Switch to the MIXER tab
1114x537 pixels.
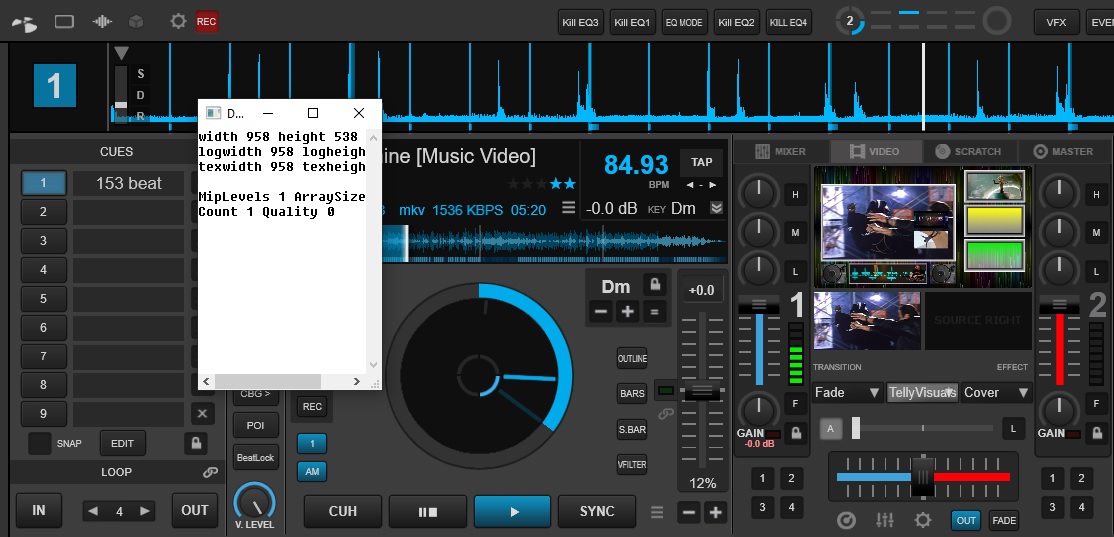[779, 151]
